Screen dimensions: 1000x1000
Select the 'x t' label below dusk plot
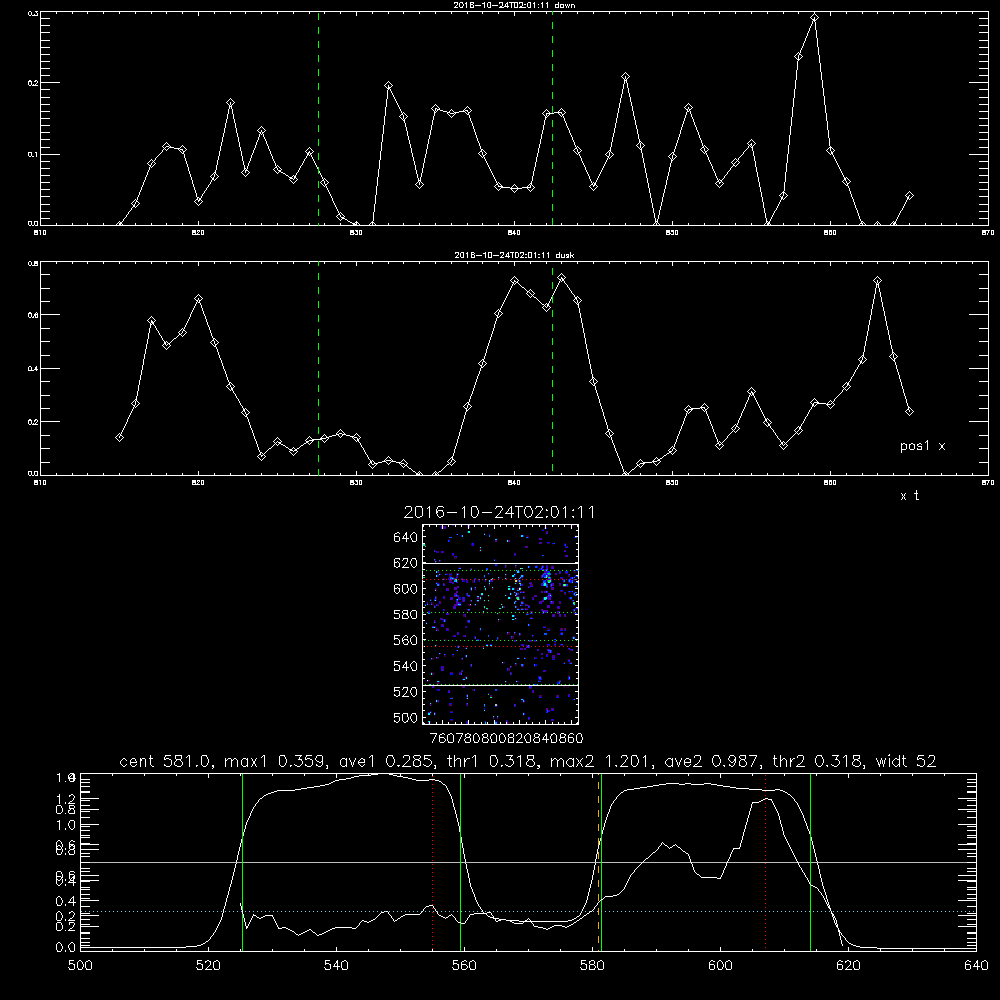(x=909, y=496)
